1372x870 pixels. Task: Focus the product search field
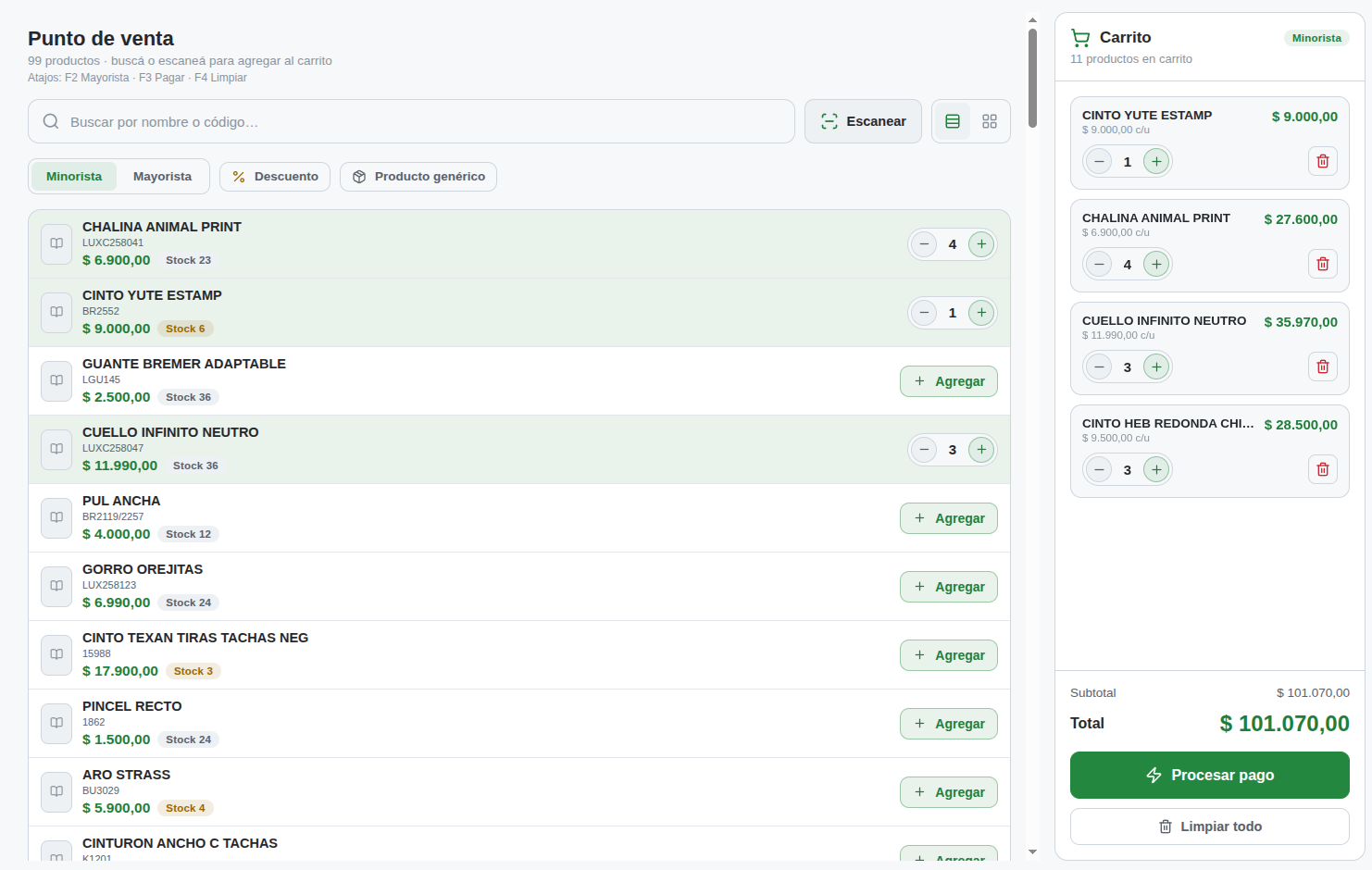(x=411, y=121)
